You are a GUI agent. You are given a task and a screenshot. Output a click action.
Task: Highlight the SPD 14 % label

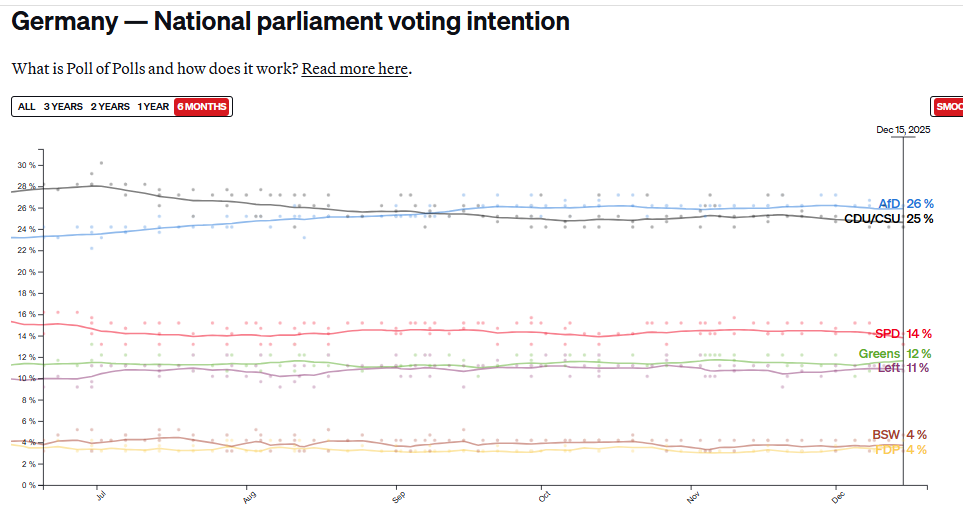903,334
